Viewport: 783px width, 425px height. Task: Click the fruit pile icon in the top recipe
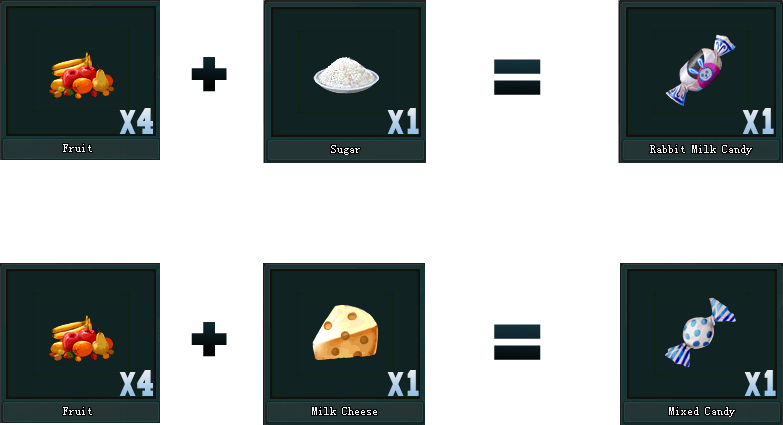[x=81, y=75]
